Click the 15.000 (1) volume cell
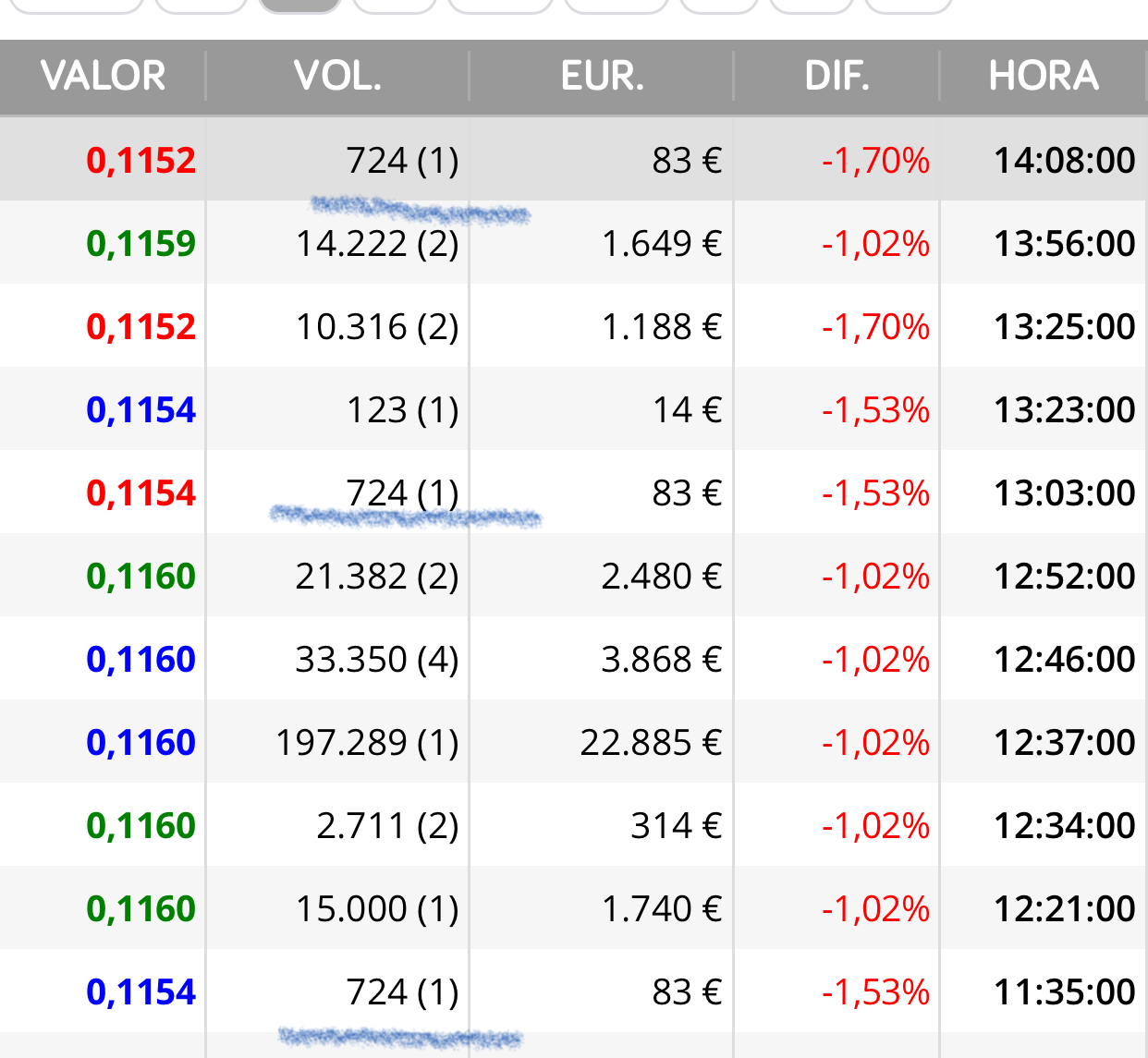Screen dimensions: 1148x1058 click(x=377, y=909)
